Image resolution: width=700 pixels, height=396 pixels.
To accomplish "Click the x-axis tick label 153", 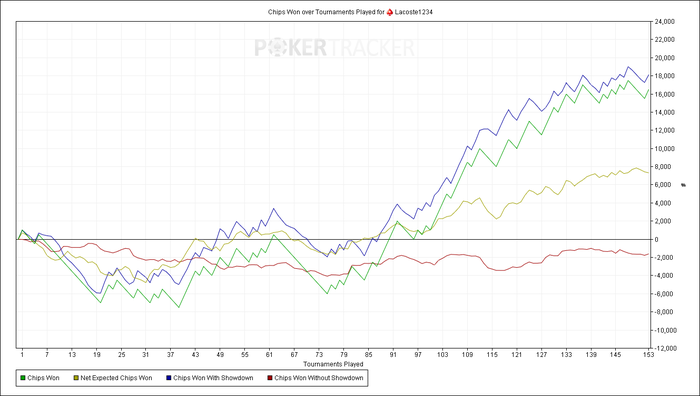I will point(648,354).
